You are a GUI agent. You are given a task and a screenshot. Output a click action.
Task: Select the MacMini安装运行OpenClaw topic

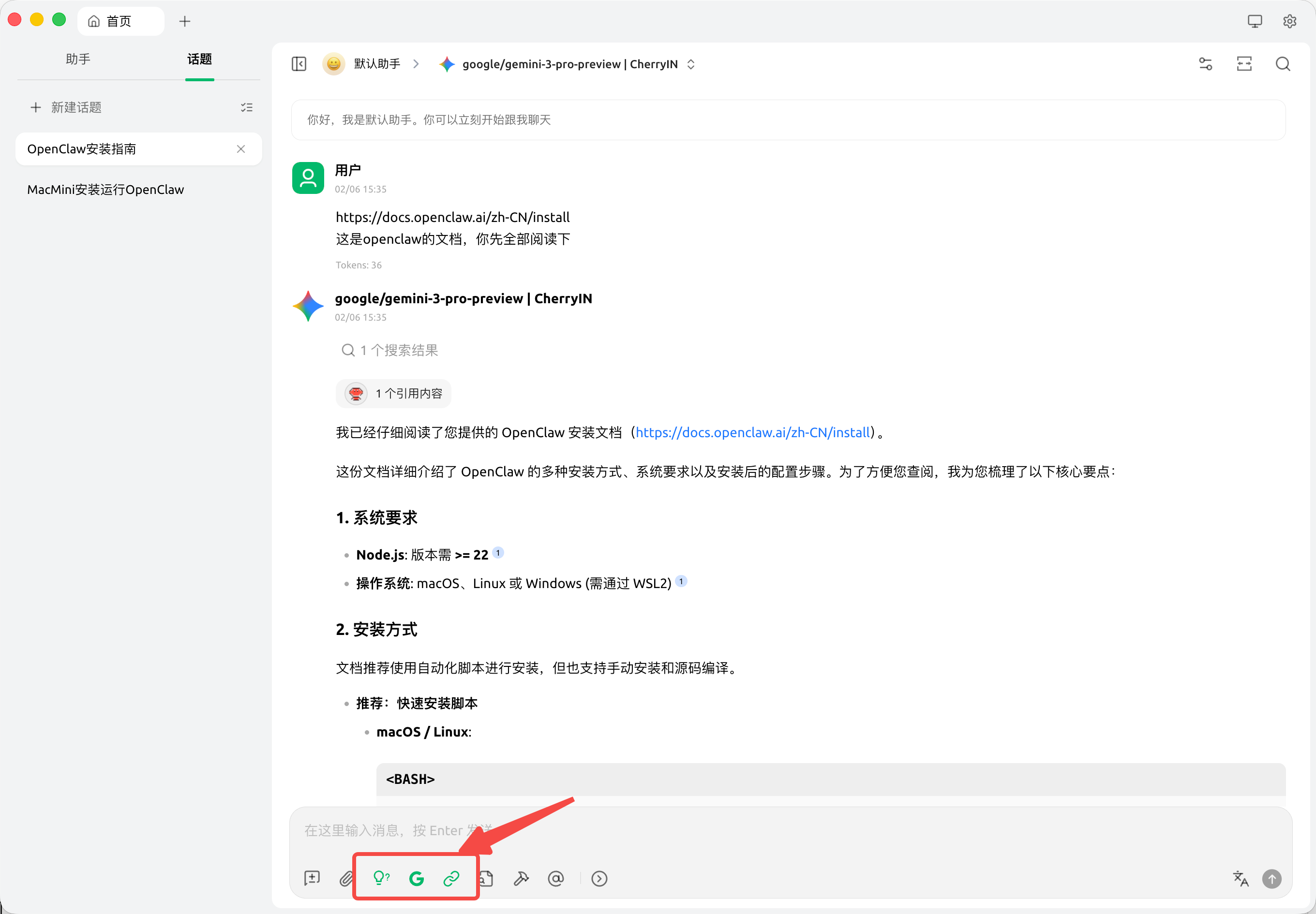[106, 190]
